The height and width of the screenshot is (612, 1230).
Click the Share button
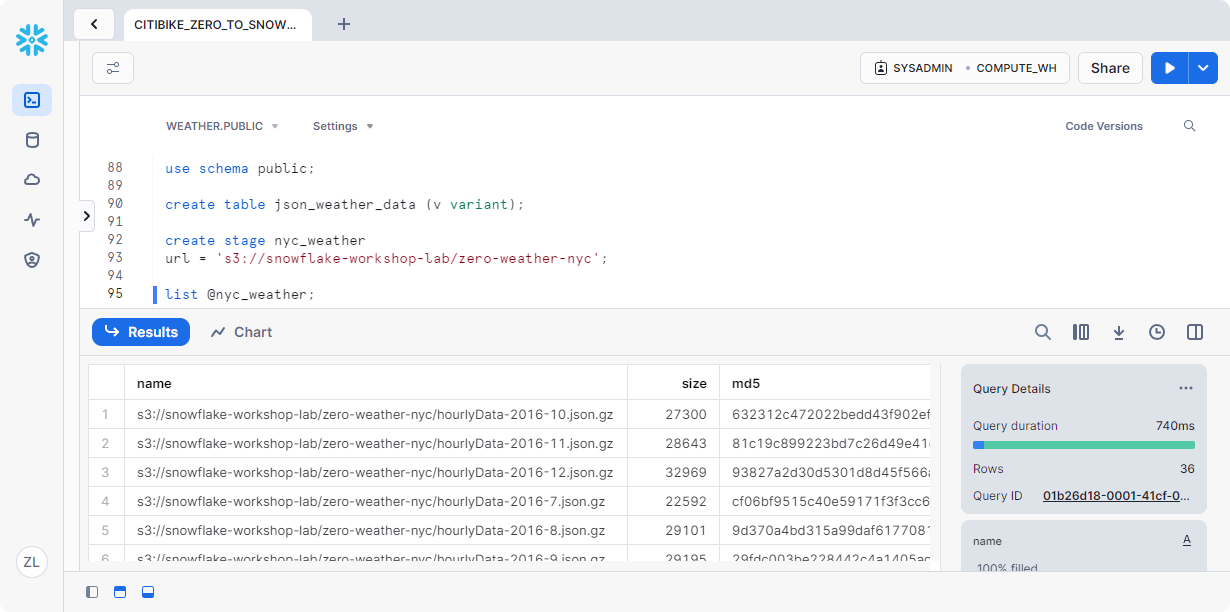[1110, 68]
